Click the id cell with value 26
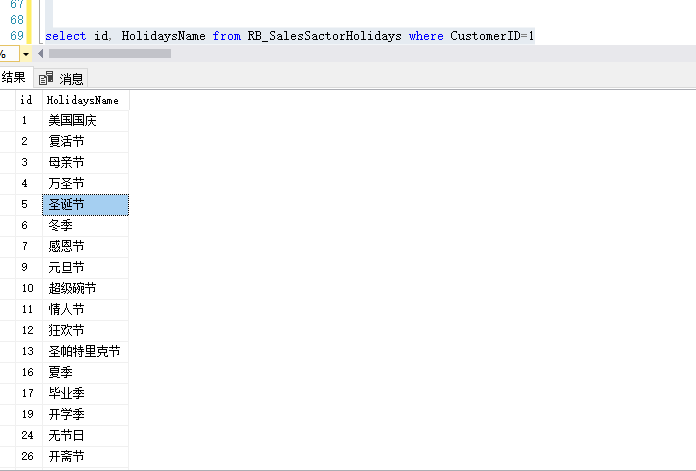The width and height of the screenshot is (696, 471). (29, 456)
